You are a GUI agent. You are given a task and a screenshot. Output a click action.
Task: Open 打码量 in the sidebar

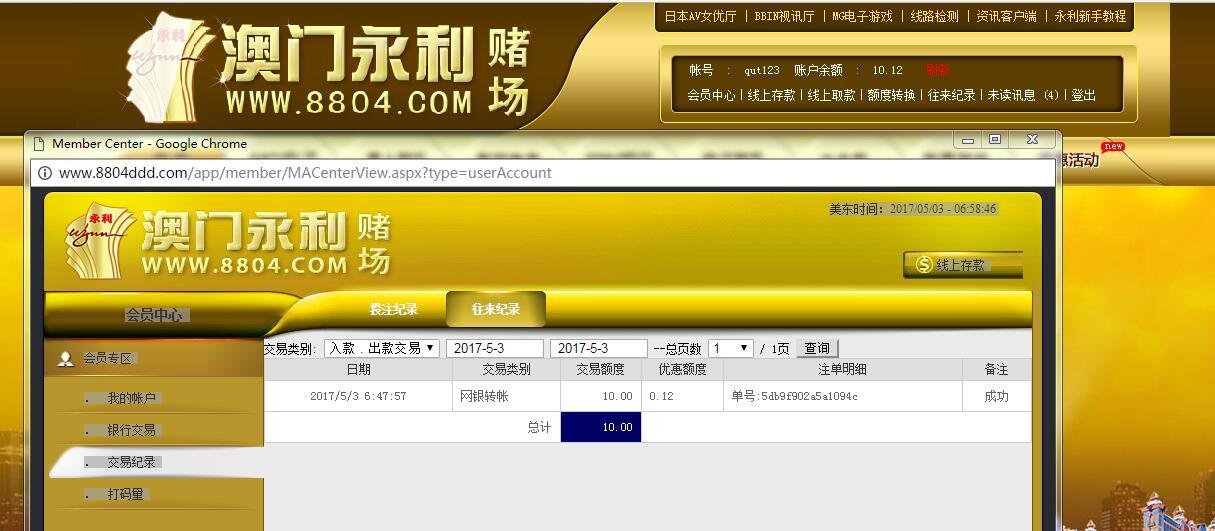(126, 494)
